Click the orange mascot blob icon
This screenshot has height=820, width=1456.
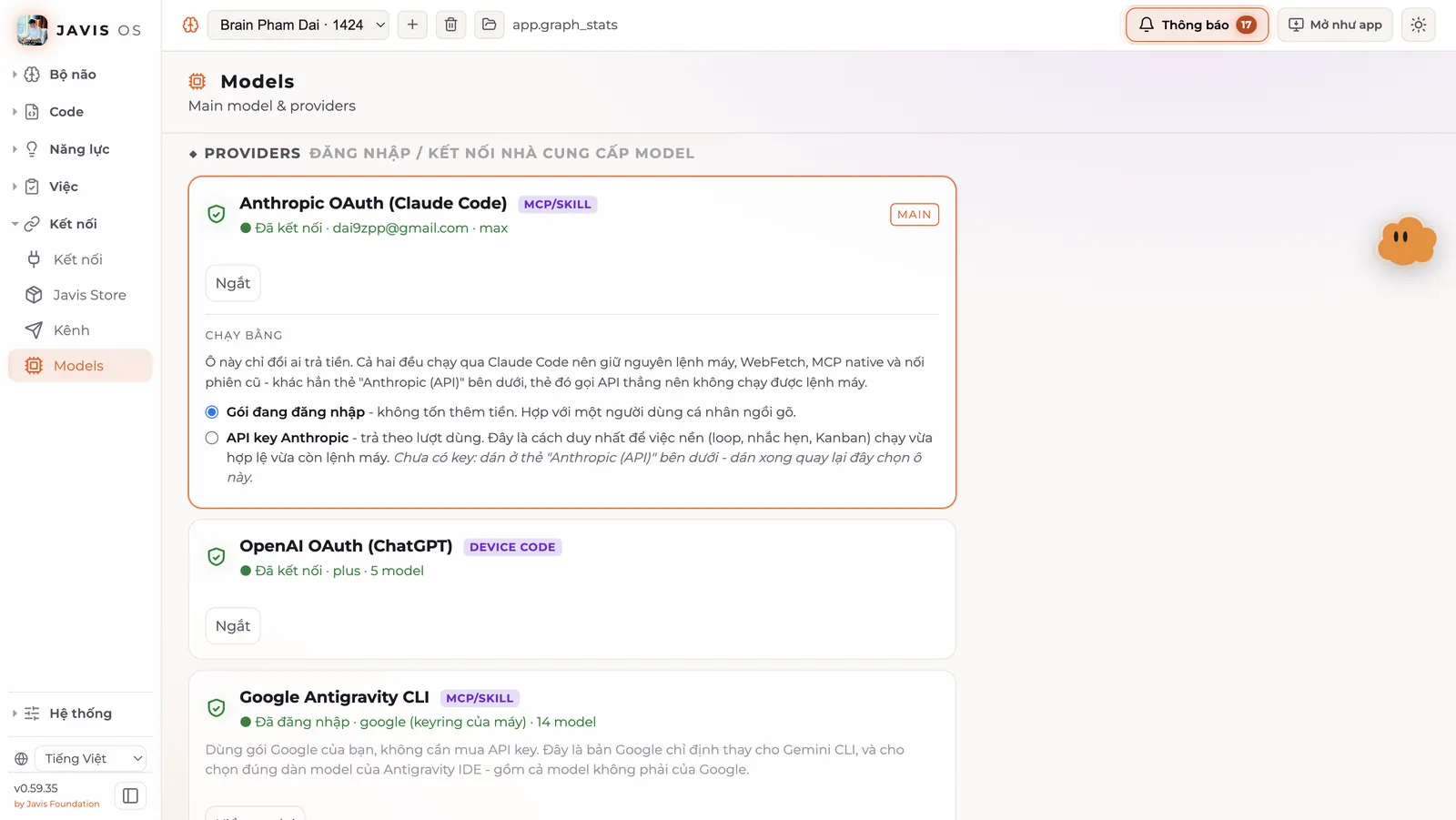[x=1406, y=241]
